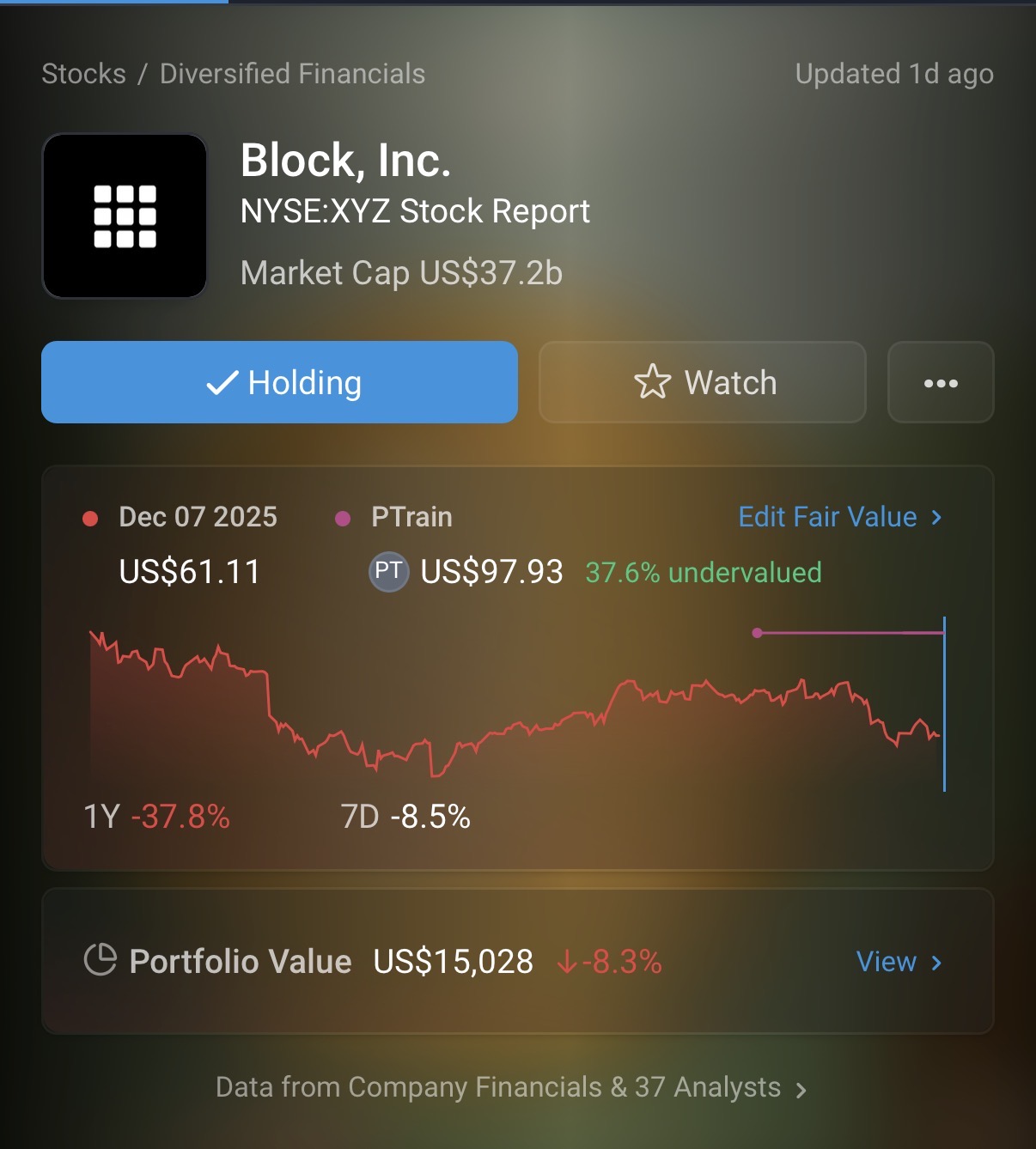Click the PT avatar badge icon
The image size is (1036, 1149).
[x=388, y=572]
